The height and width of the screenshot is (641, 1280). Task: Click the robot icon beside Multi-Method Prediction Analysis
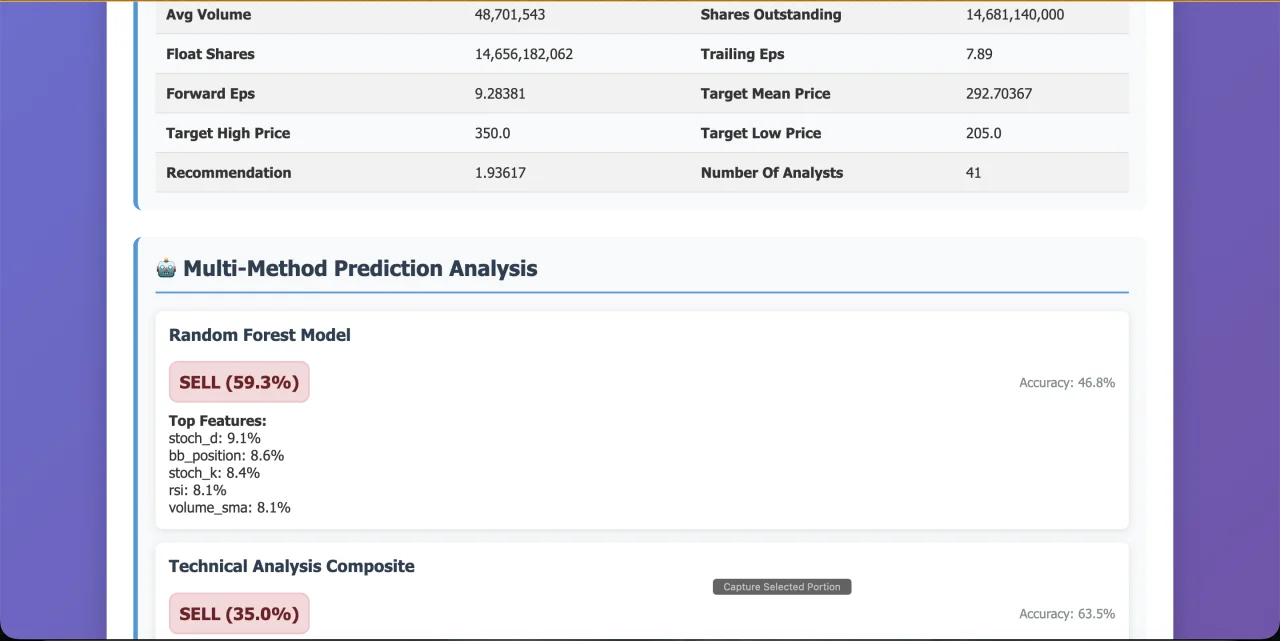(166, 268)
